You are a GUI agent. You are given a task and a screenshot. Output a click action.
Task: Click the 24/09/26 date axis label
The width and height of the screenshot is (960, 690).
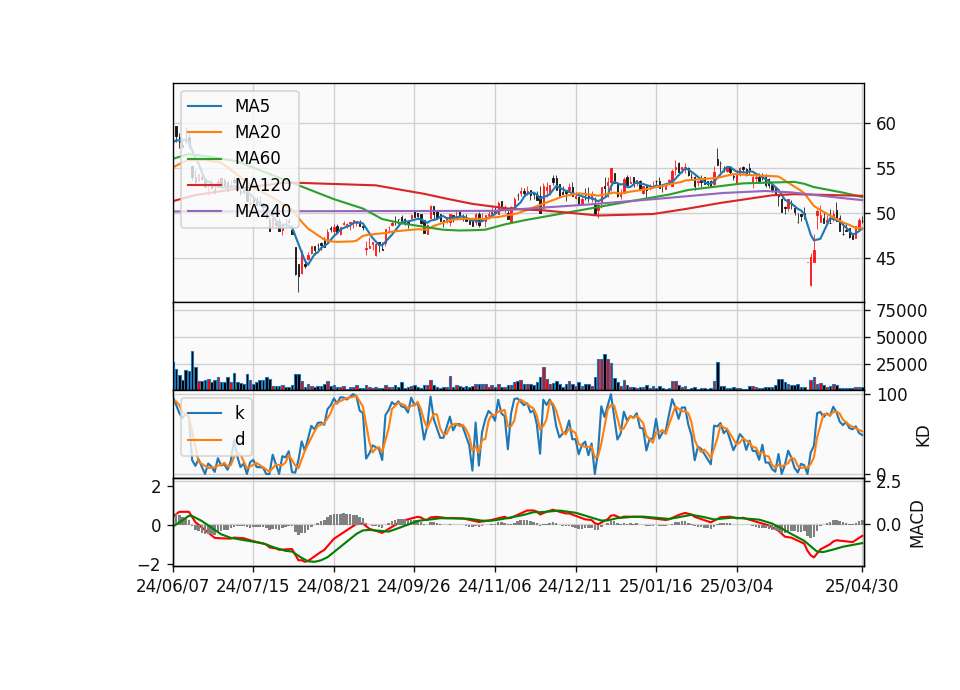click(413, 586)
